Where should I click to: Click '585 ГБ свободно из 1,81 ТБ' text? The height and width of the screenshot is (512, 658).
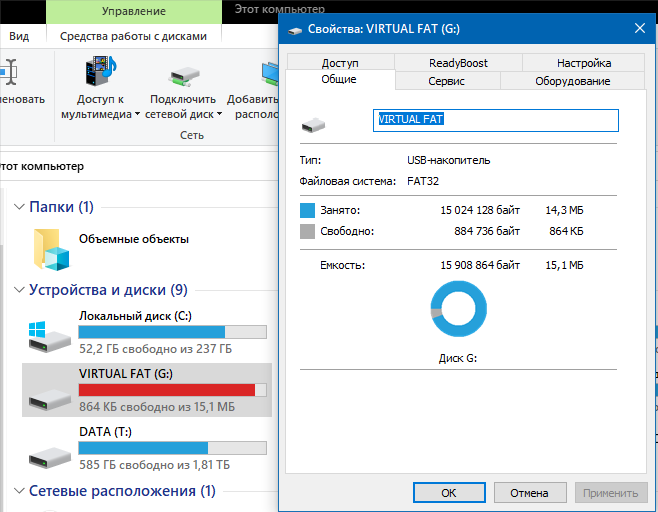coord(154,464)
